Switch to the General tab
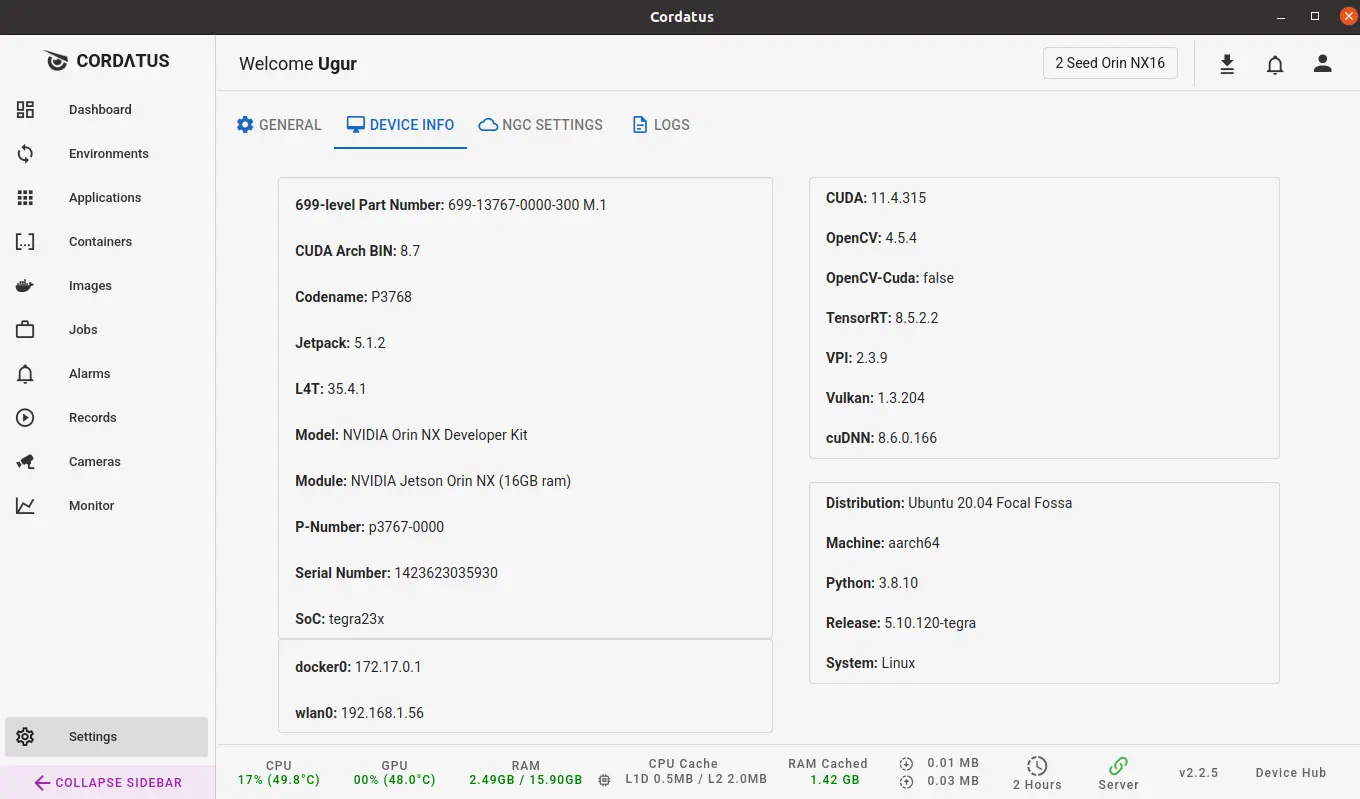This screenshot has width=1360, height=799. tap(279, 125)
